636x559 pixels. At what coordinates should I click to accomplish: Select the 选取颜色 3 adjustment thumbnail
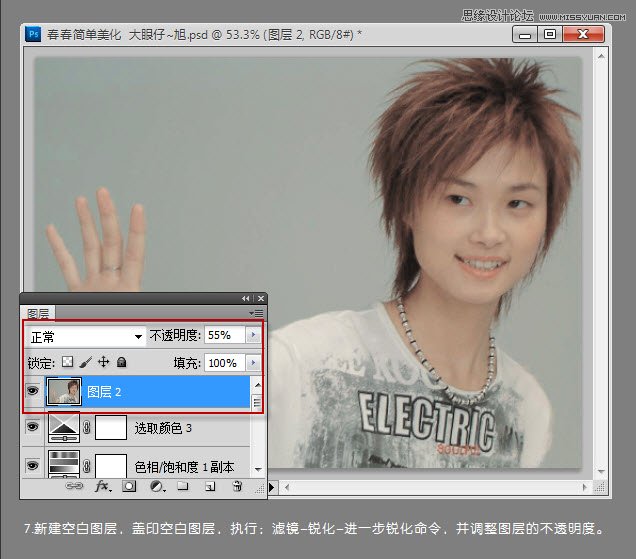(x=64, y=427)
